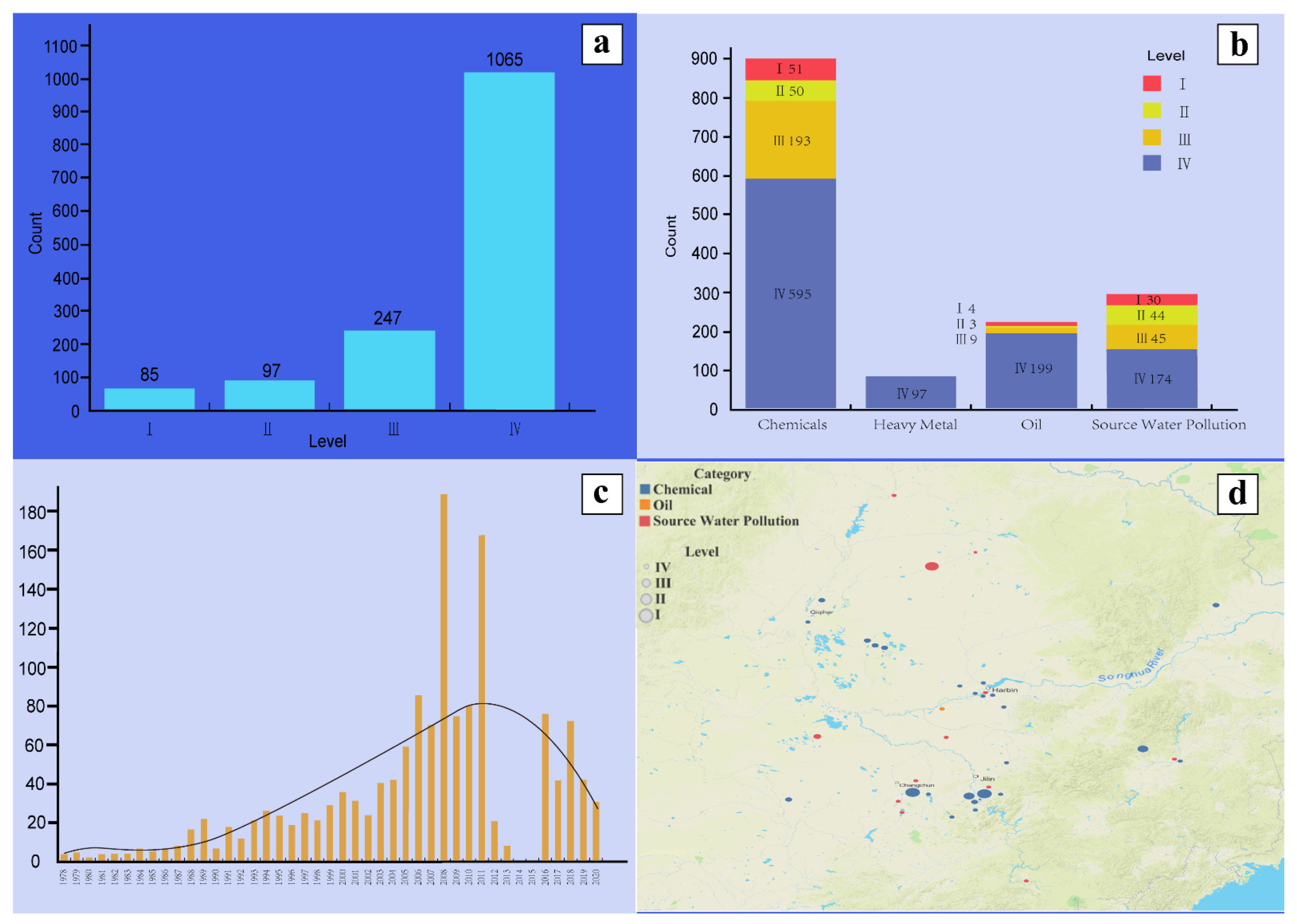
Task: Click the red Level I legend swatch
Action: [x=1151, y=83]
